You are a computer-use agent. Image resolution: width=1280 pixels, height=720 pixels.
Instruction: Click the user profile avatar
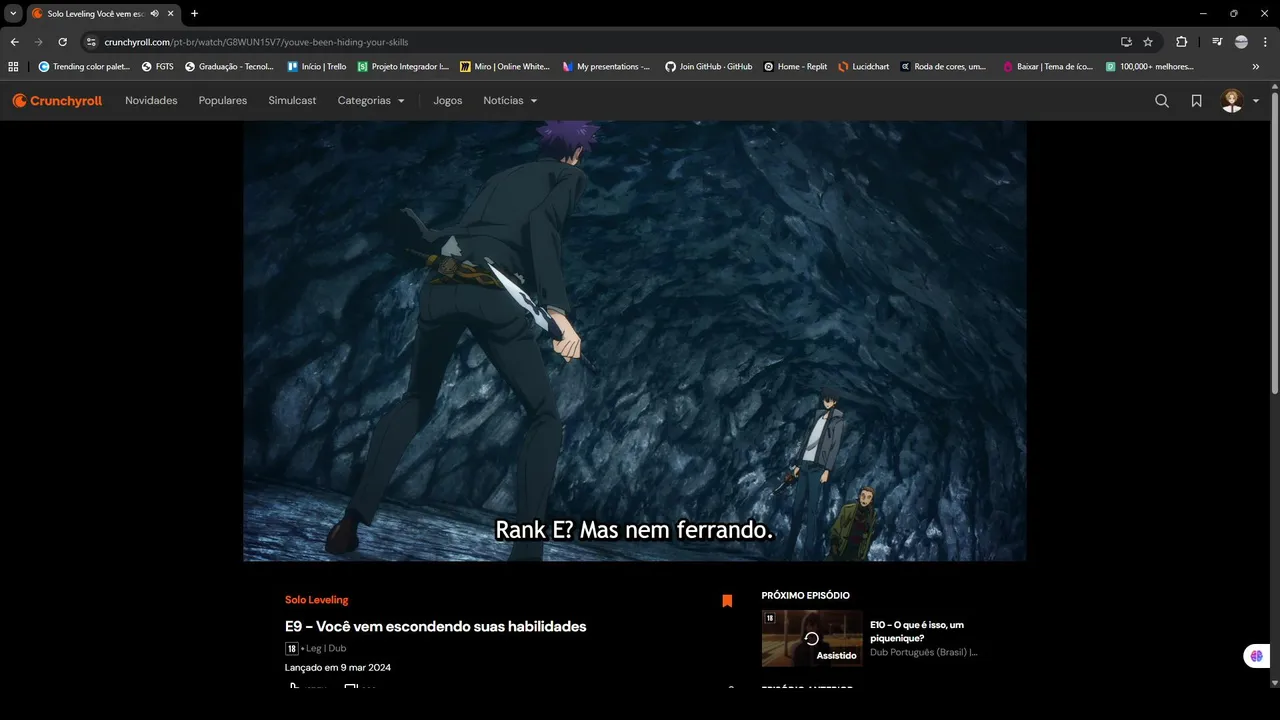[x=1232, y=101]
